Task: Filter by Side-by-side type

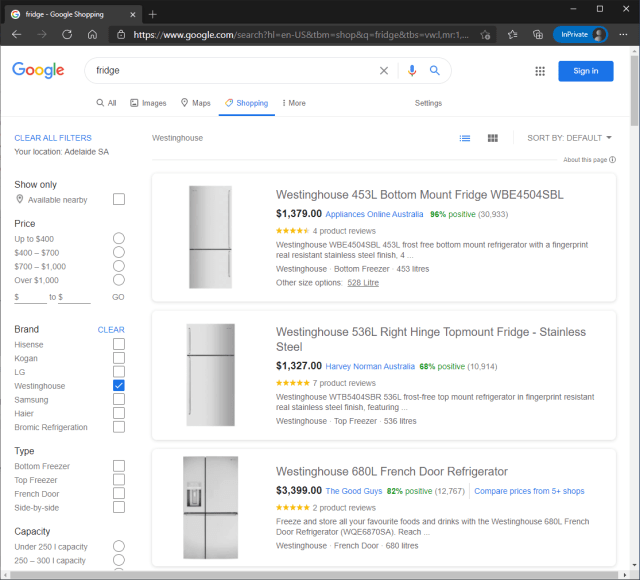Action: (x=119, y=507)
